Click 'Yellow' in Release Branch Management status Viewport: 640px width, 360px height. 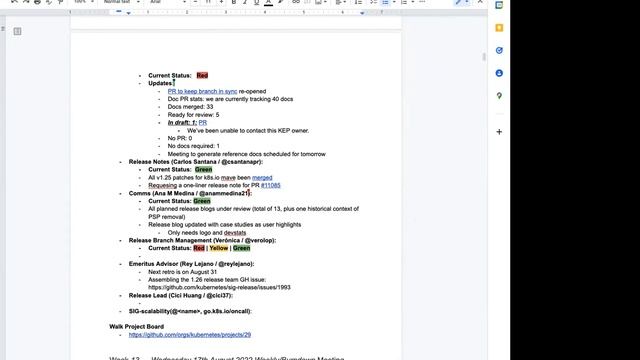pos(219,248)
